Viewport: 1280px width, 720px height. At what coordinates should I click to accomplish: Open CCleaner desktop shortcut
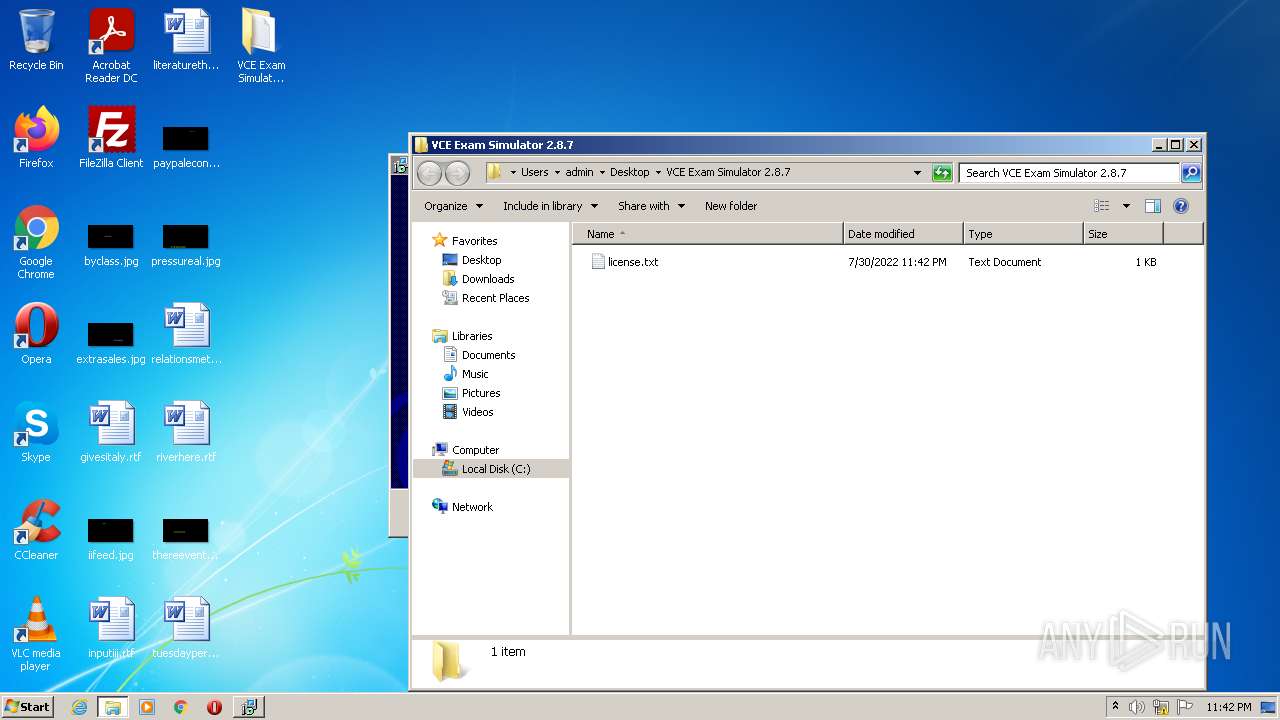pos(36,530)
